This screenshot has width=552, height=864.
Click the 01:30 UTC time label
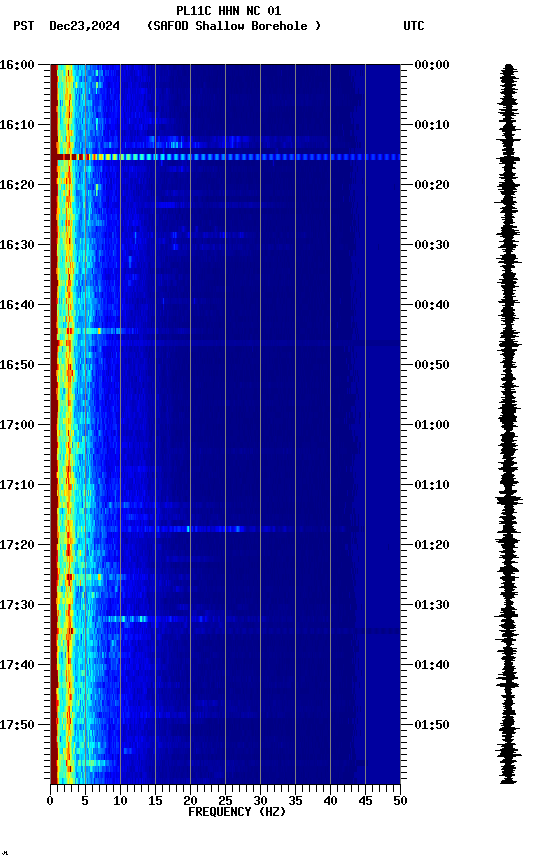coord(432,606)
